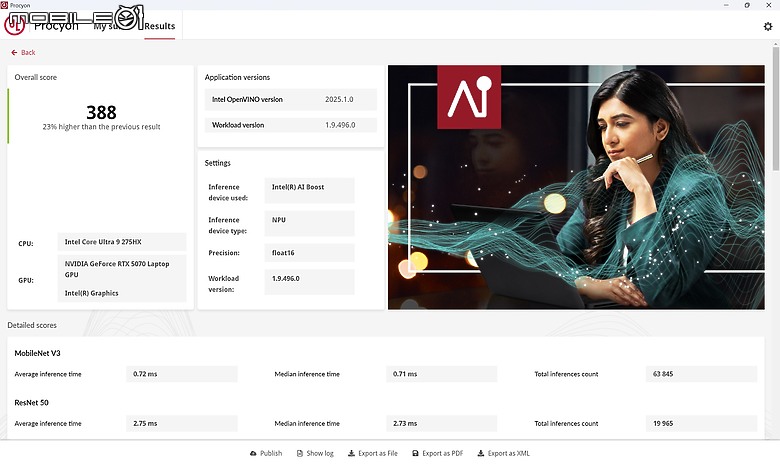Open the settings gear icon

(768, 26)
